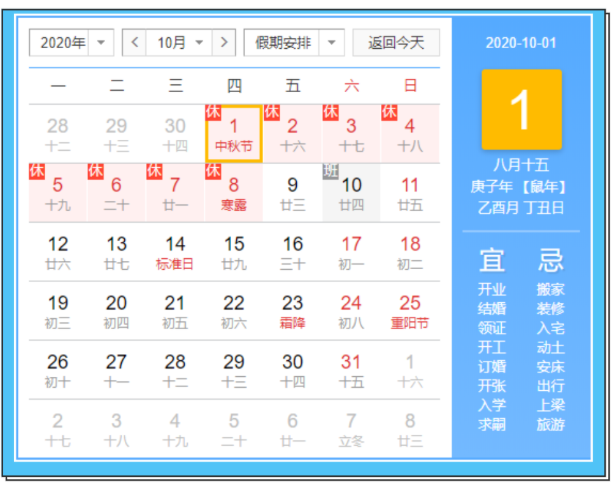Click November 7 立冬 date
This screenshot has height=487, width=613.
pos(351,428)
